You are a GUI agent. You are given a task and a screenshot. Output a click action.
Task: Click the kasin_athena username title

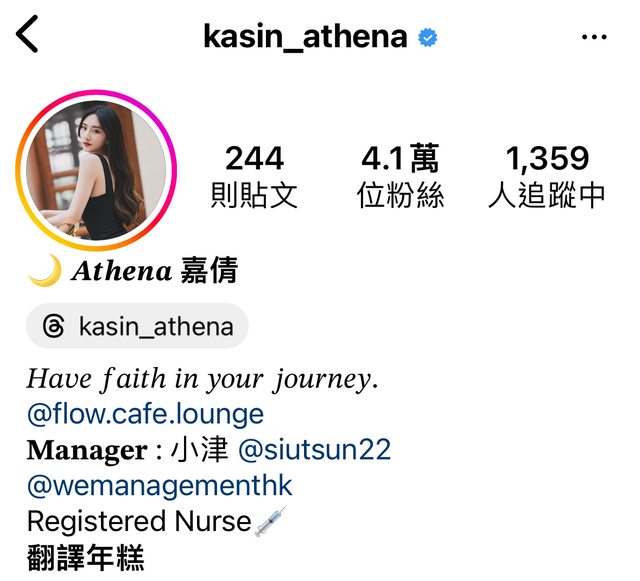point(305,37)
